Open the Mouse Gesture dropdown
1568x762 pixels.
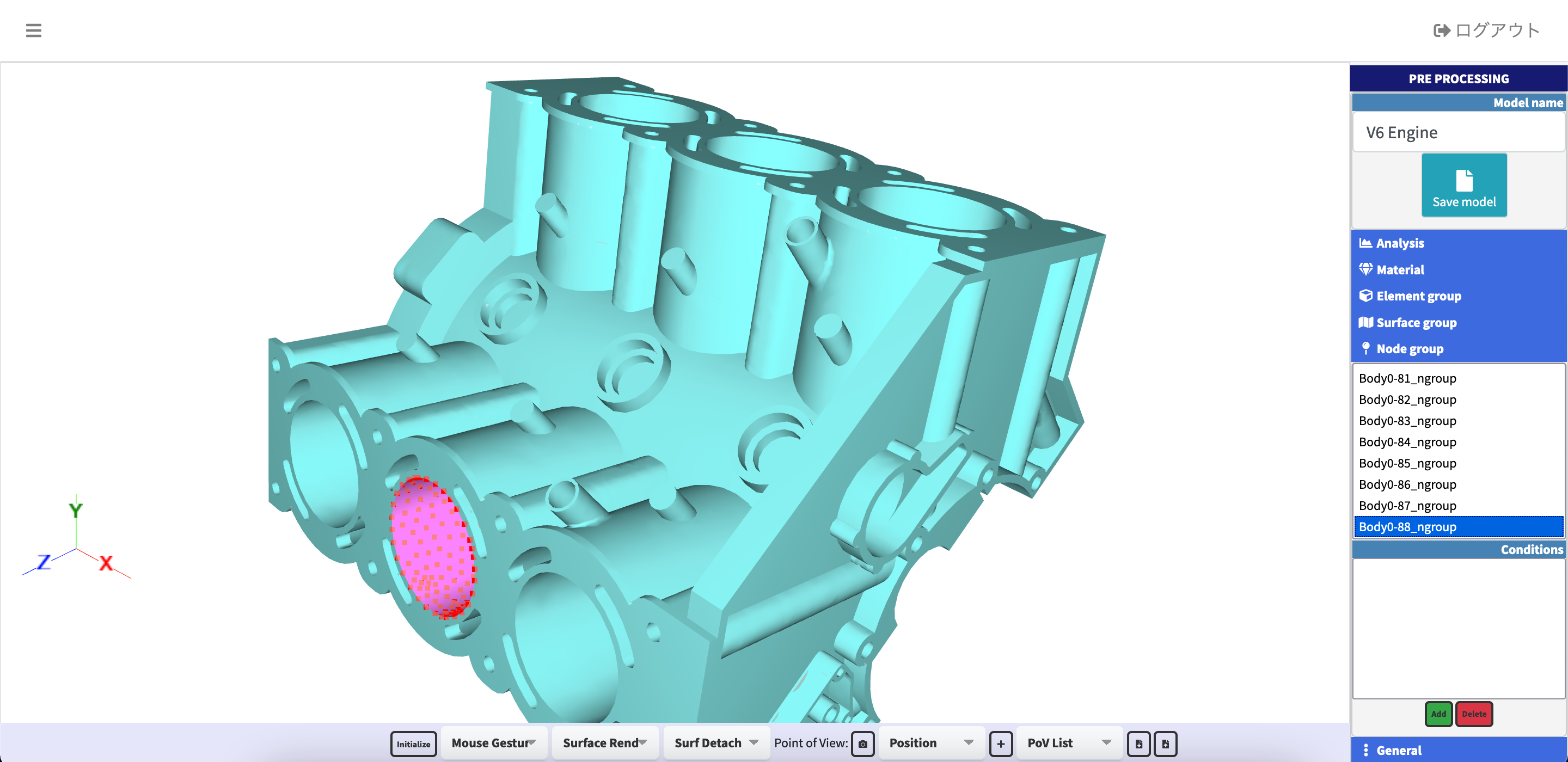[493, 742]
